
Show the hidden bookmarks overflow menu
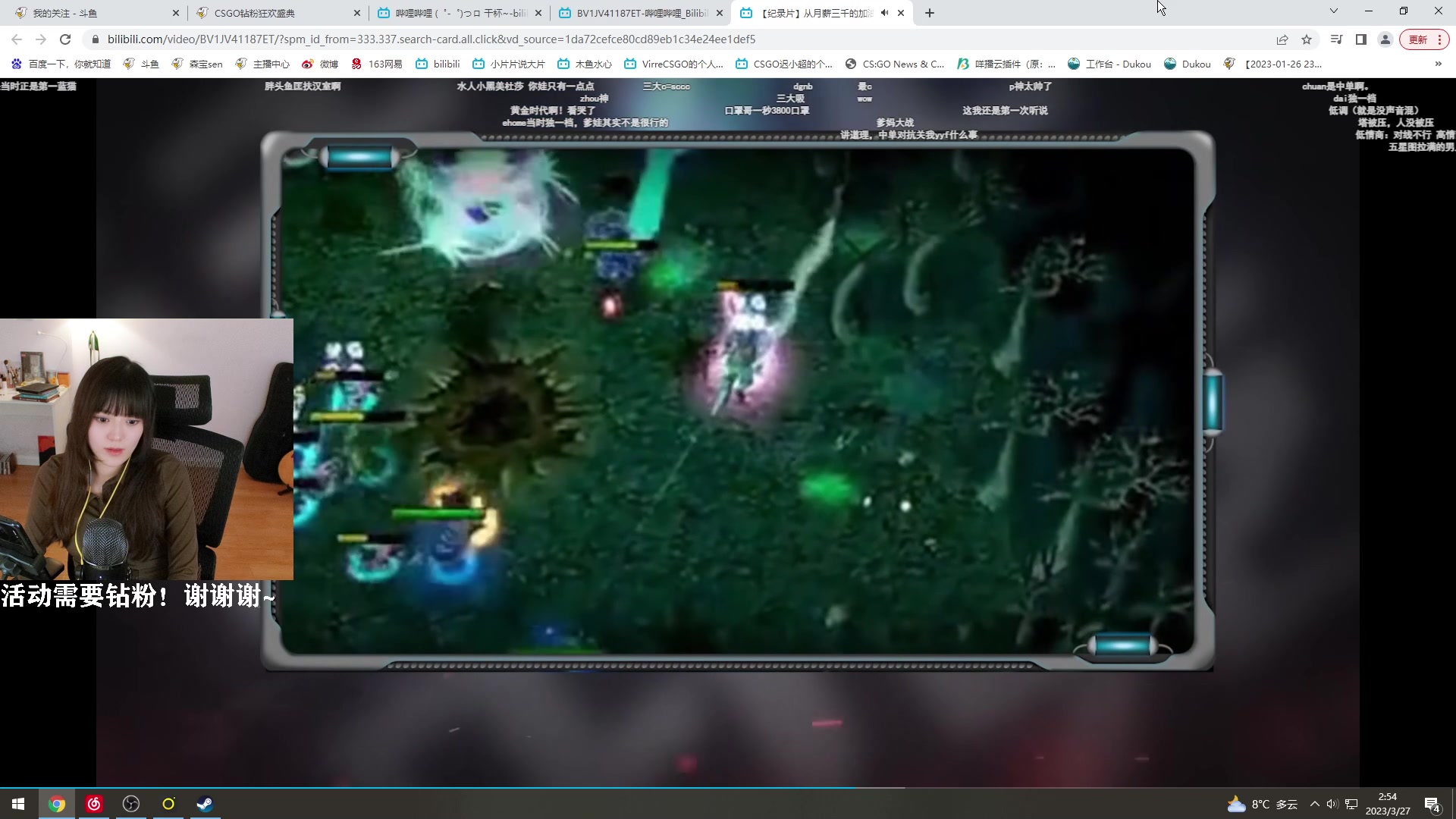pos(1439,64)
